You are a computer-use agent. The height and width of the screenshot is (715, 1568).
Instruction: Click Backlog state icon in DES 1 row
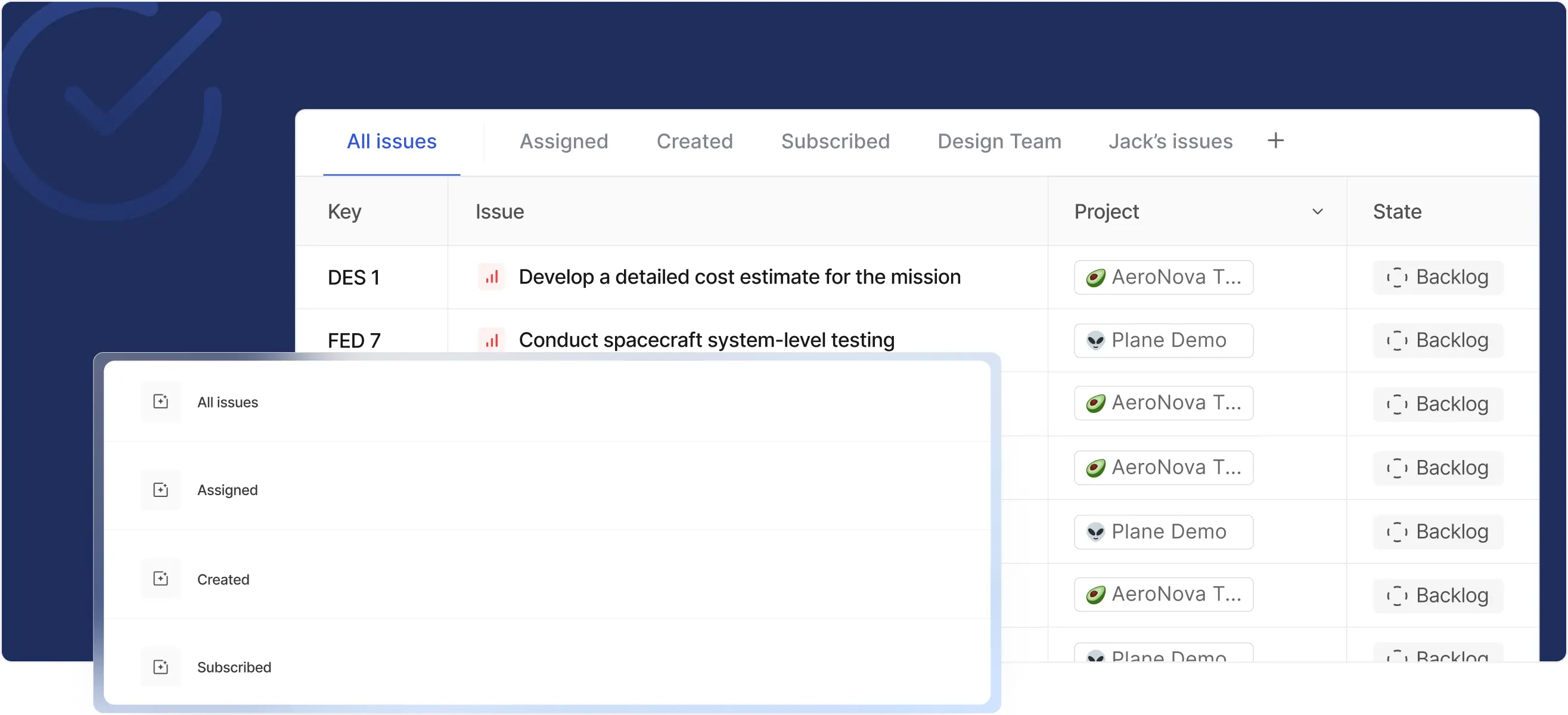tap(1396, 278)
